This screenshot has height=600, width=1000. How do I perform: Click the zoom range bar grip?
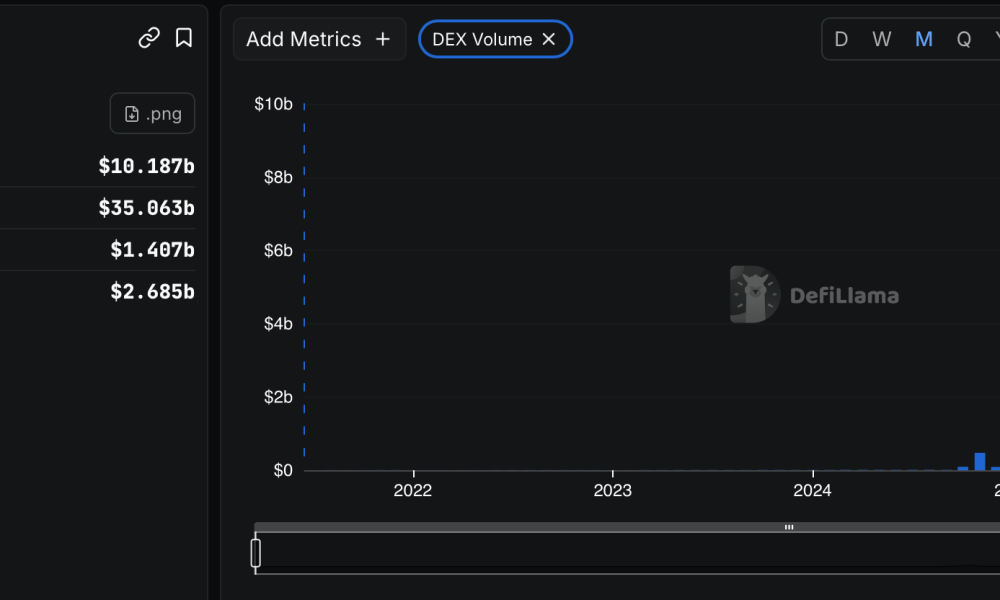point(789,527)
